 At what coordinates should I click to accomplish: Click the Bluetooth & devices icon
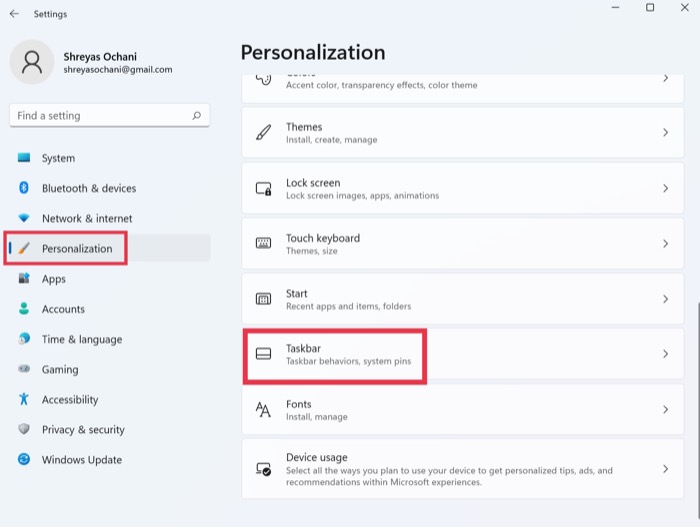click(24, 188)
